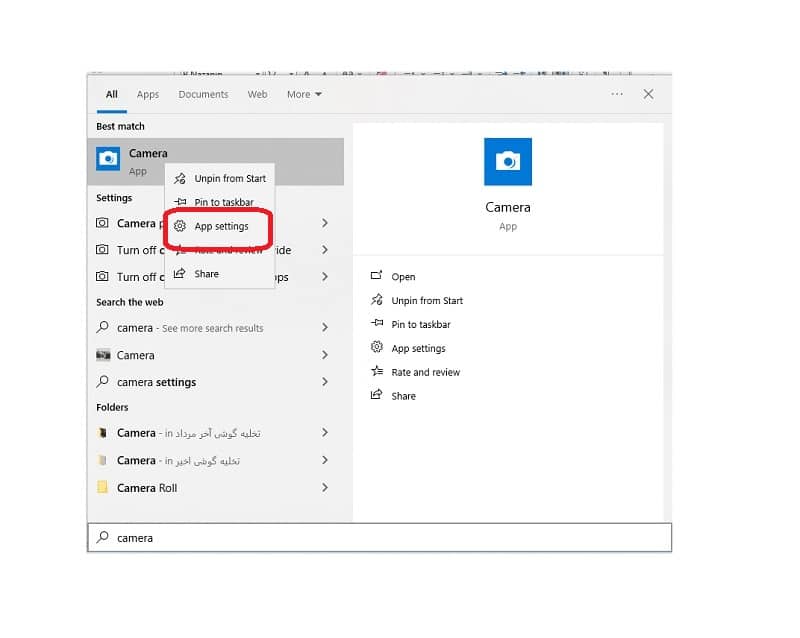Click the magnifier icon in search box
Screen dimensions: 800x638
pyautogui.click(x=103, y=537)
